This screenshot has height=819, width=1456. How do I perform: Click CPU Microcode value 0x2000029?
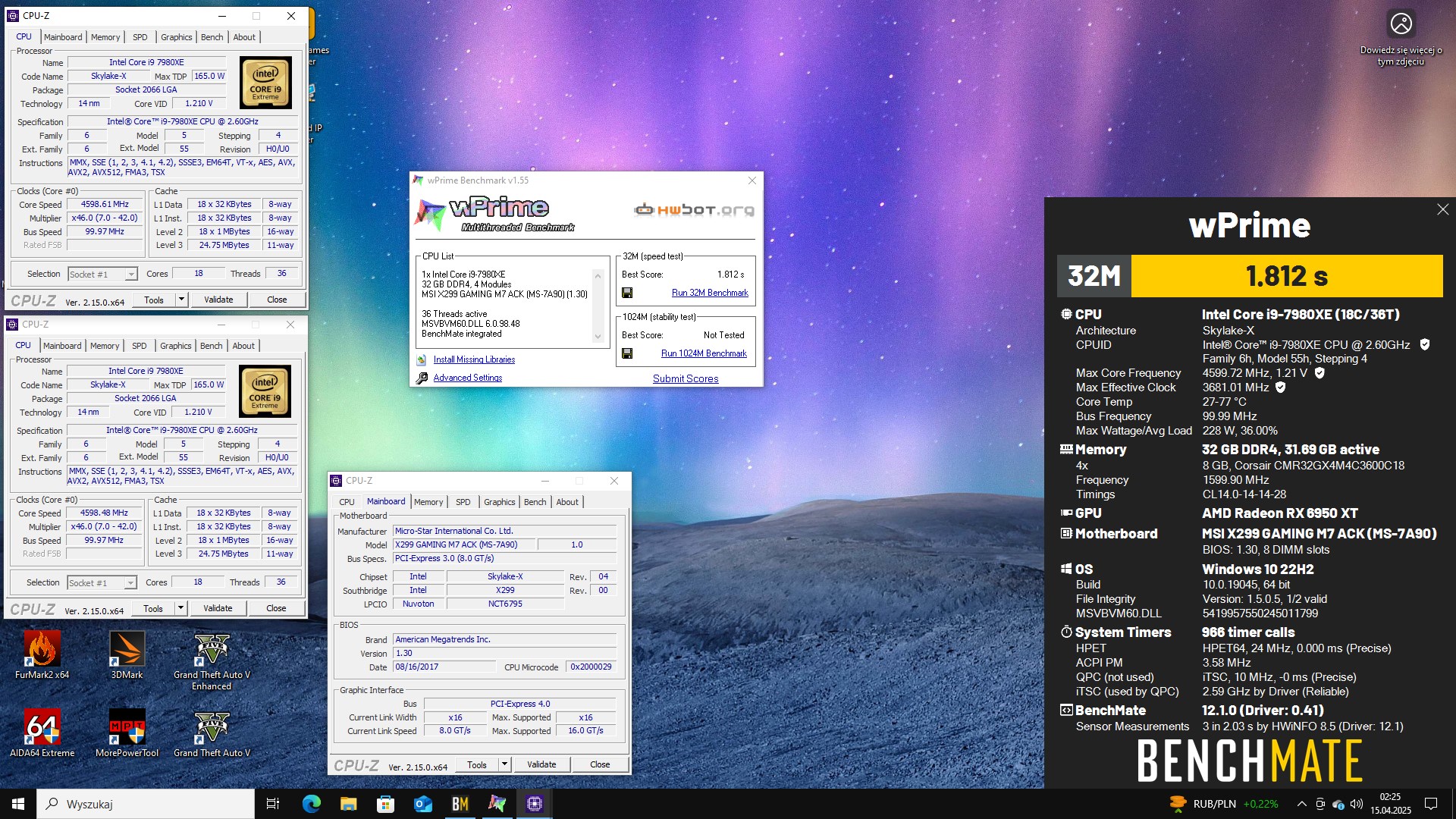click(591, 667)
